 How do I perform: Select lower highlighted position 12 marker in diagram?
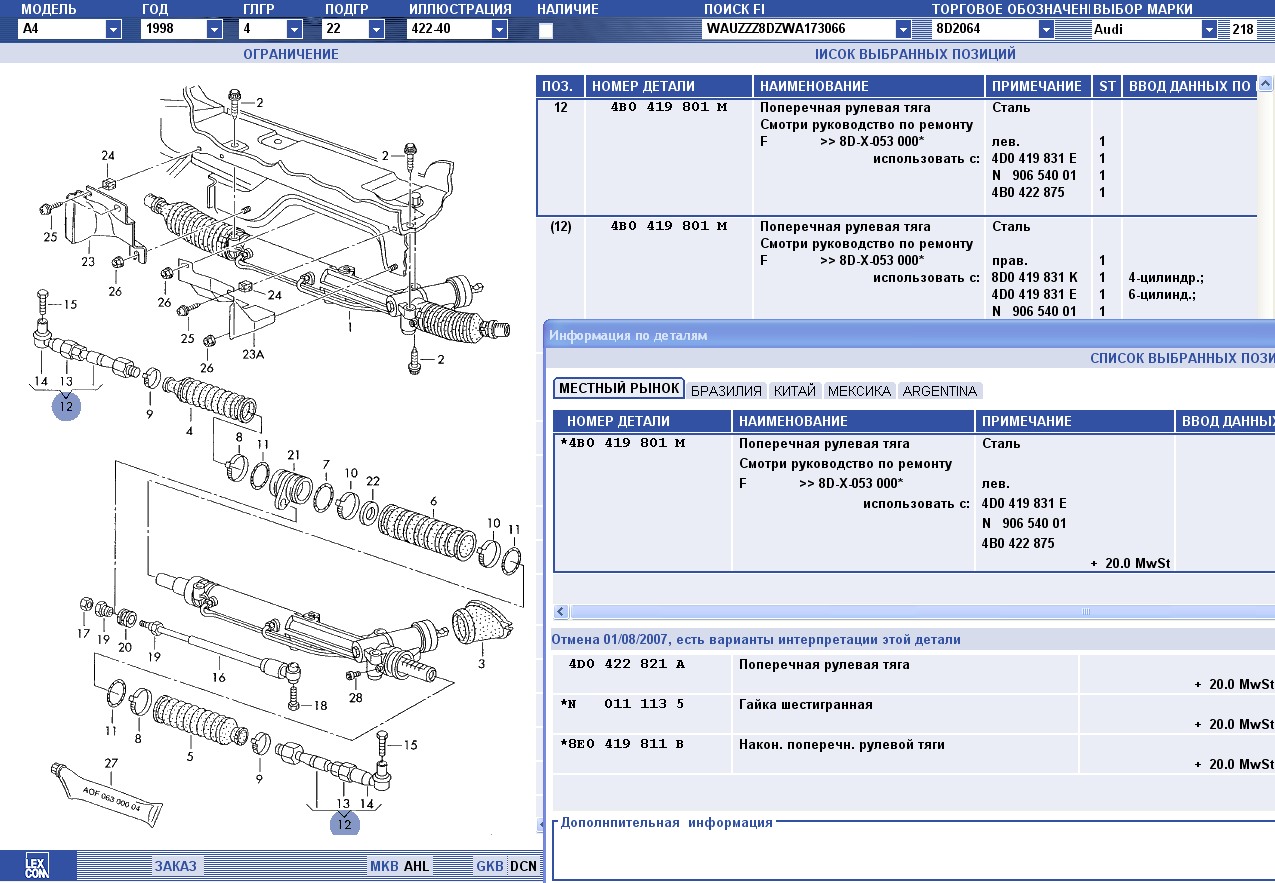pyautogui.click(x=344, y=824)
